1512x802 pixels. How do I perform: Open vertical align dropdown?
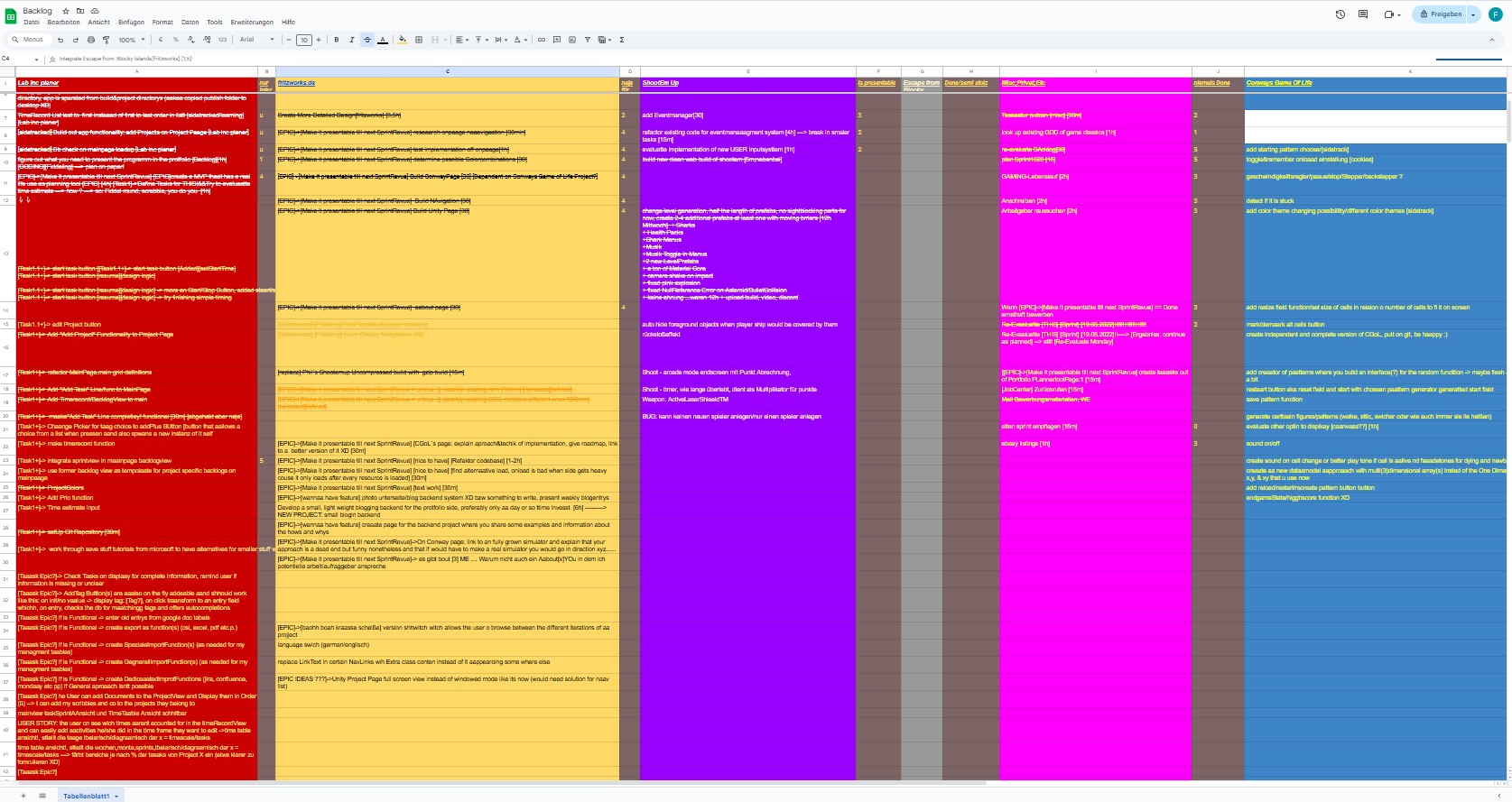coord(481,40)
